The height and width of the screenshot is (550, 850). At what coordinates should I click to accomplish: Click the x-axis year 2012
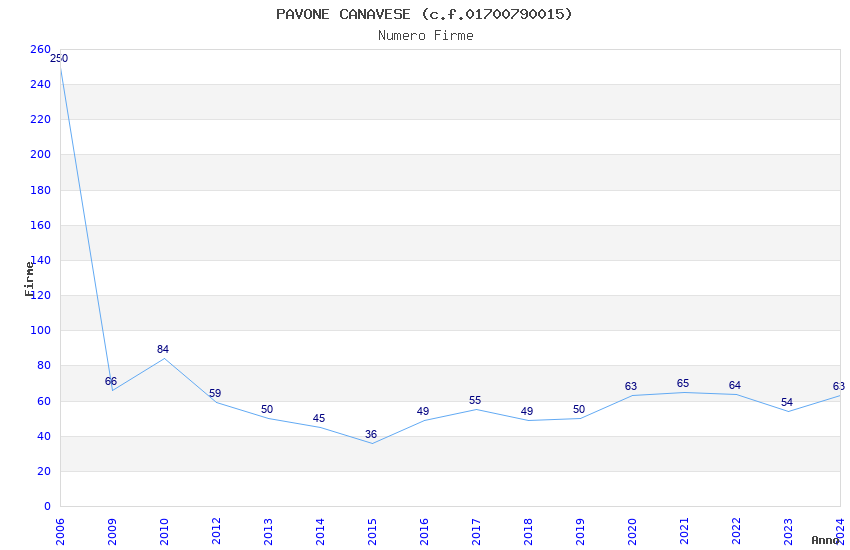216,532
